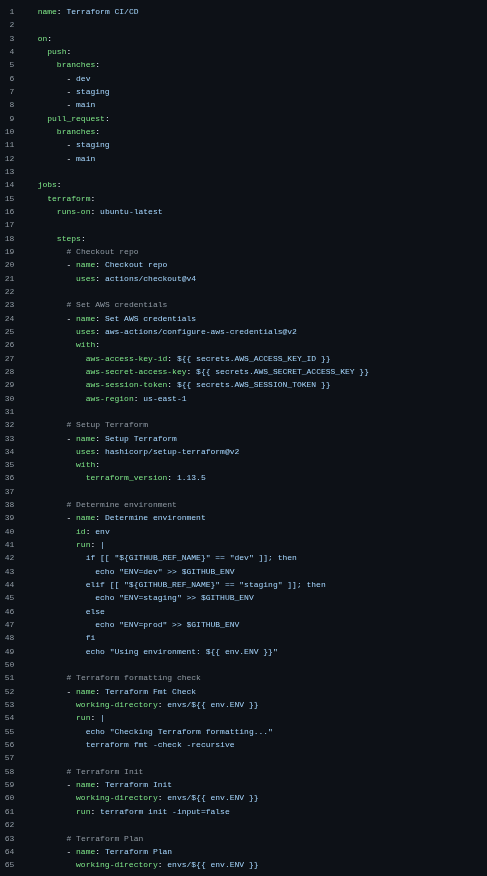487x876 pixels.
Task: Place cursor on 'aws-actions/configure-aws-credentials@v2'
Action: pyautogui.click(x=200, y=332)
